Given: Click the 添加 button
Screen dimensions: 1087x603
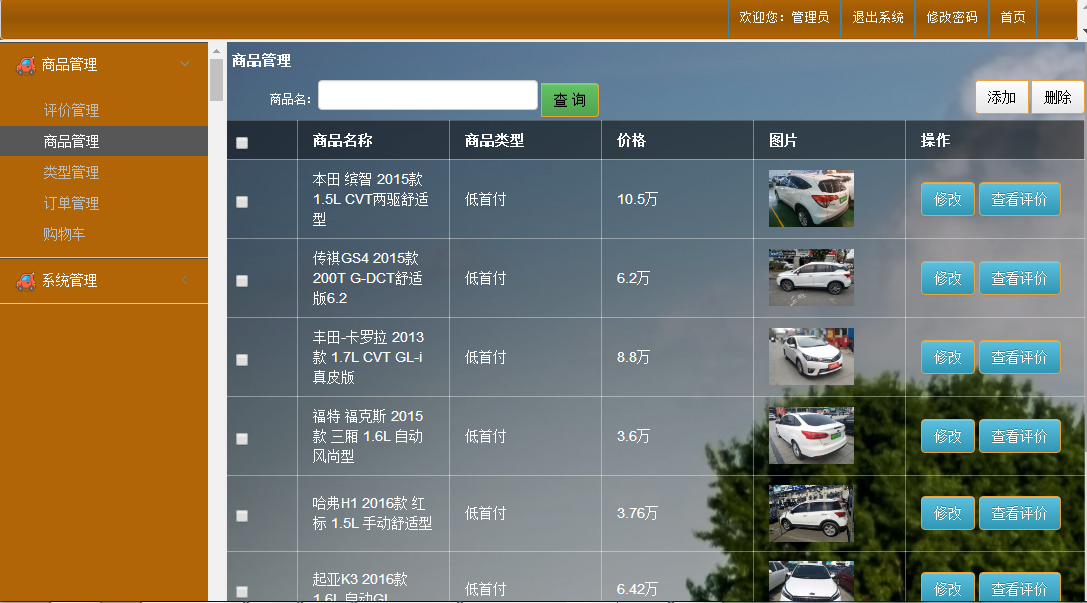Looking at the screenshot, I should pos(1002,97).
